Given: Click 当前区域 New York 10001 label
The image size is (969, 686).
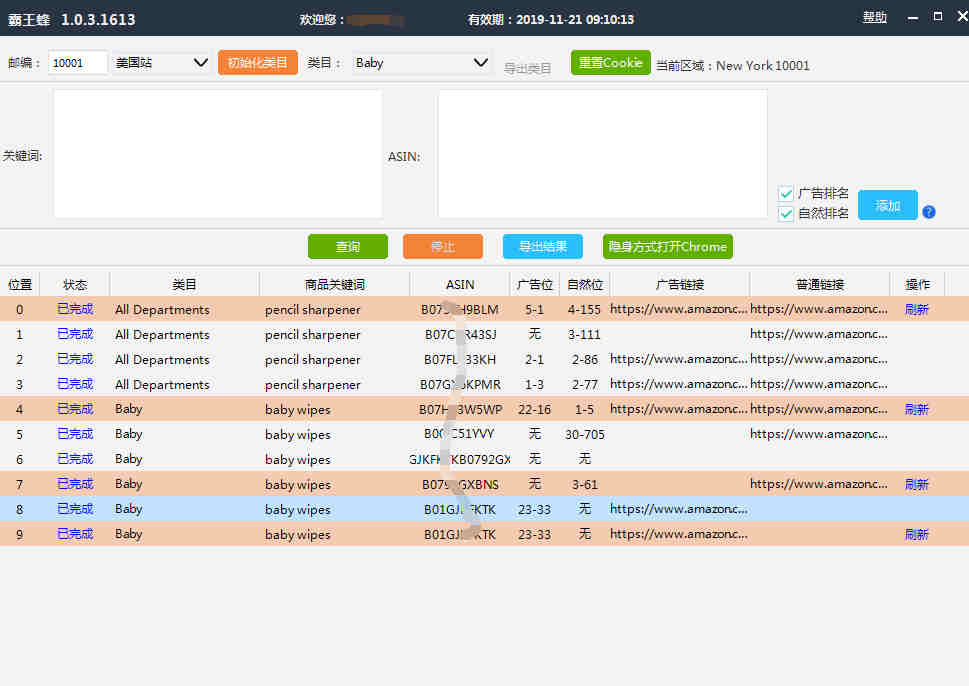Looking at the screenshot, I should point(732,66).
